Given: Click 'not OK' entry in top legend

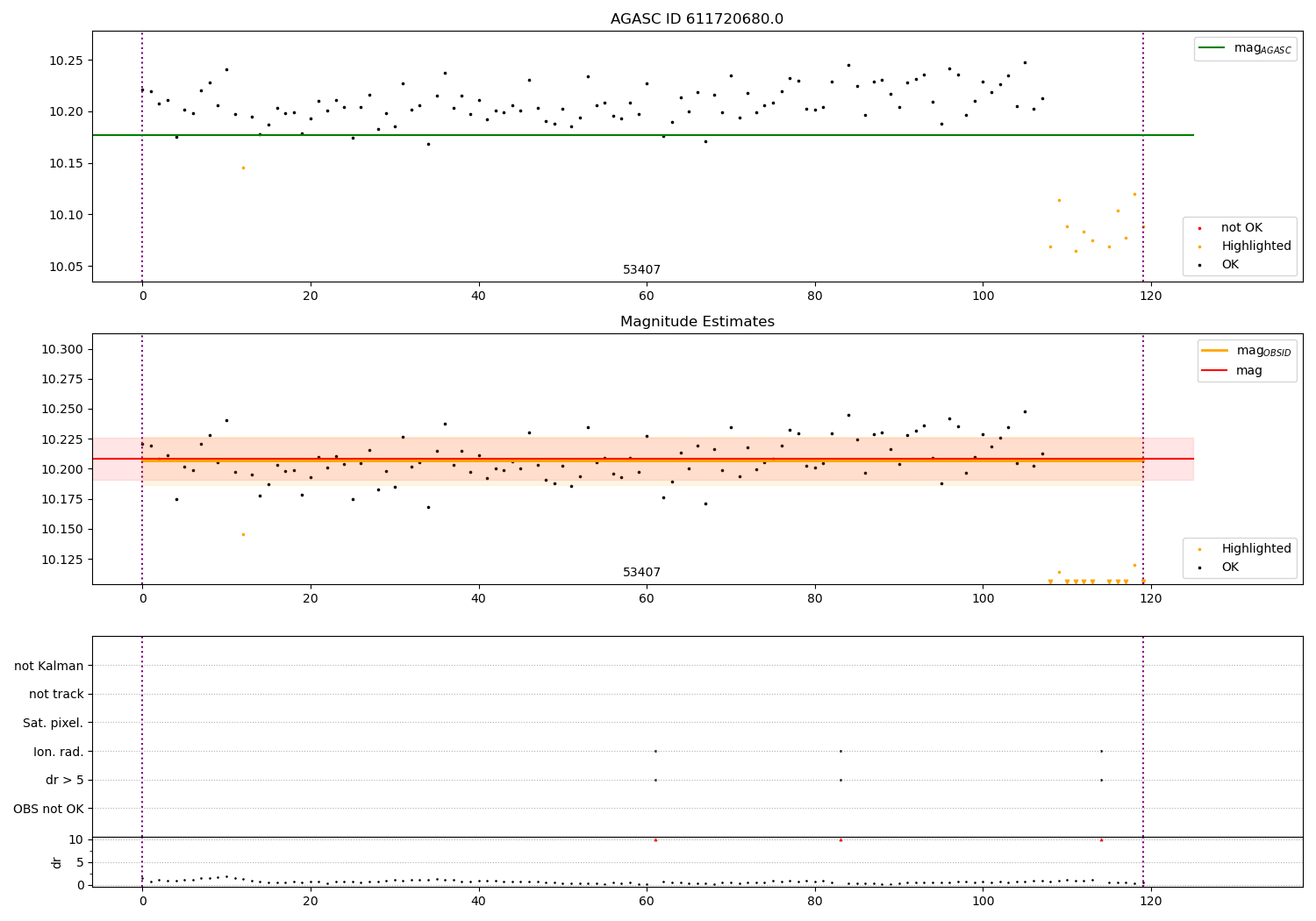Looking at the screenshot, I should pyautogui.click(x=1241, y=228).
